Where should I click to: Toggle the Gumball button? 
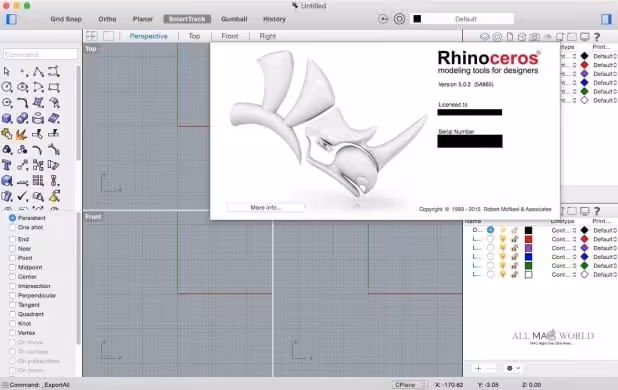pyautogui.click(x=234, y=19)
